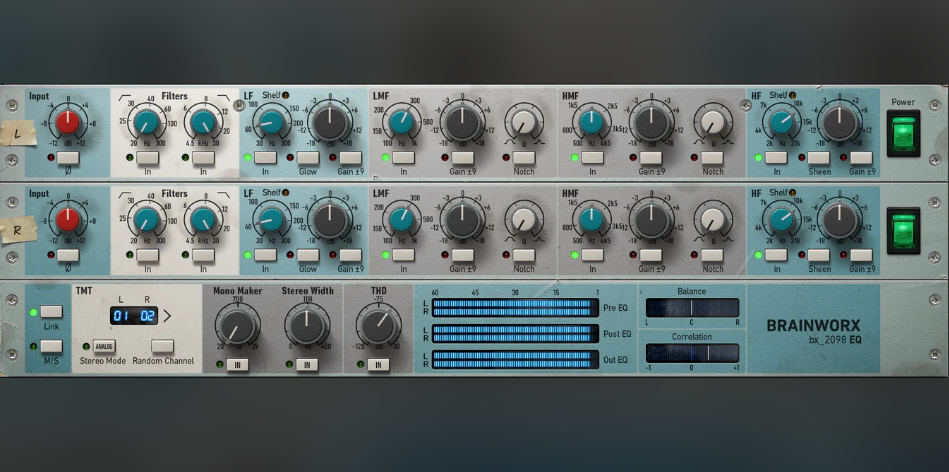
Task: Toggle the L channel LF Shelf indicator
Action: pos(285,95)
